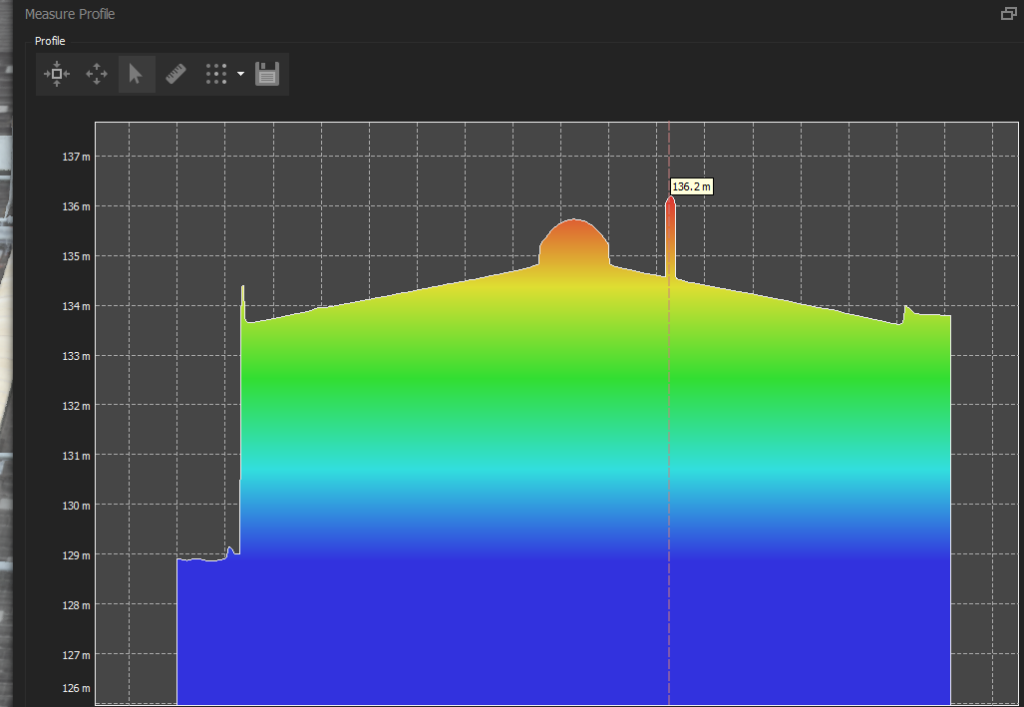Click the 134 m axis label
This screenshot has width=1024, height=707.
pos(75,306)
